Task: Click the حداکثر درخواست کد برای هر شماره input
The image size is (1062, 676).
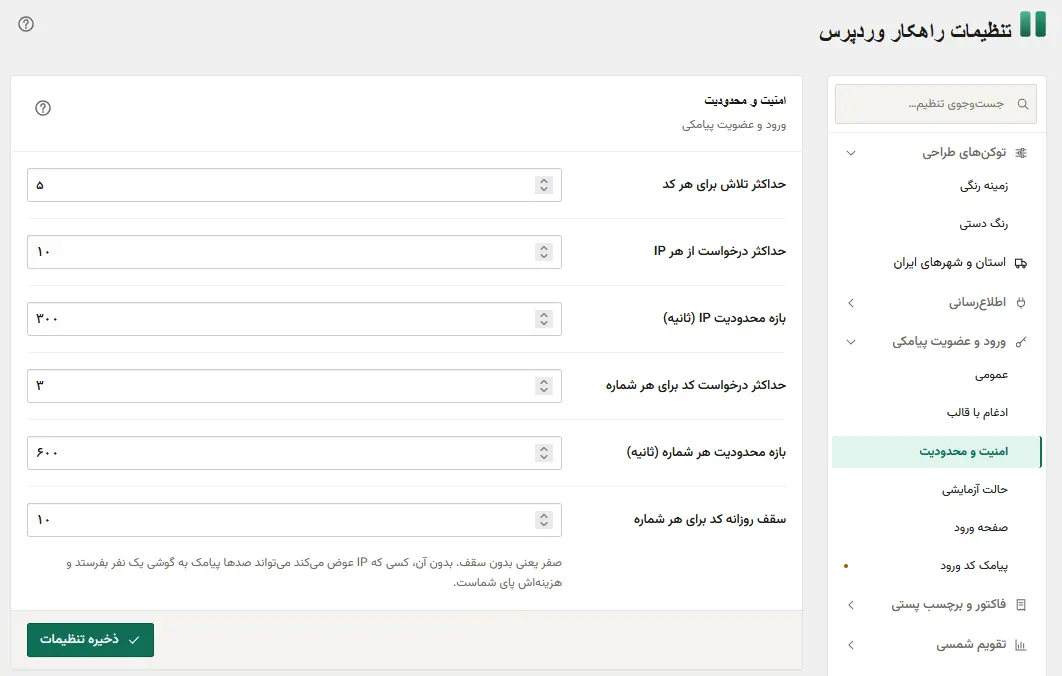Action: click(294, 386)
